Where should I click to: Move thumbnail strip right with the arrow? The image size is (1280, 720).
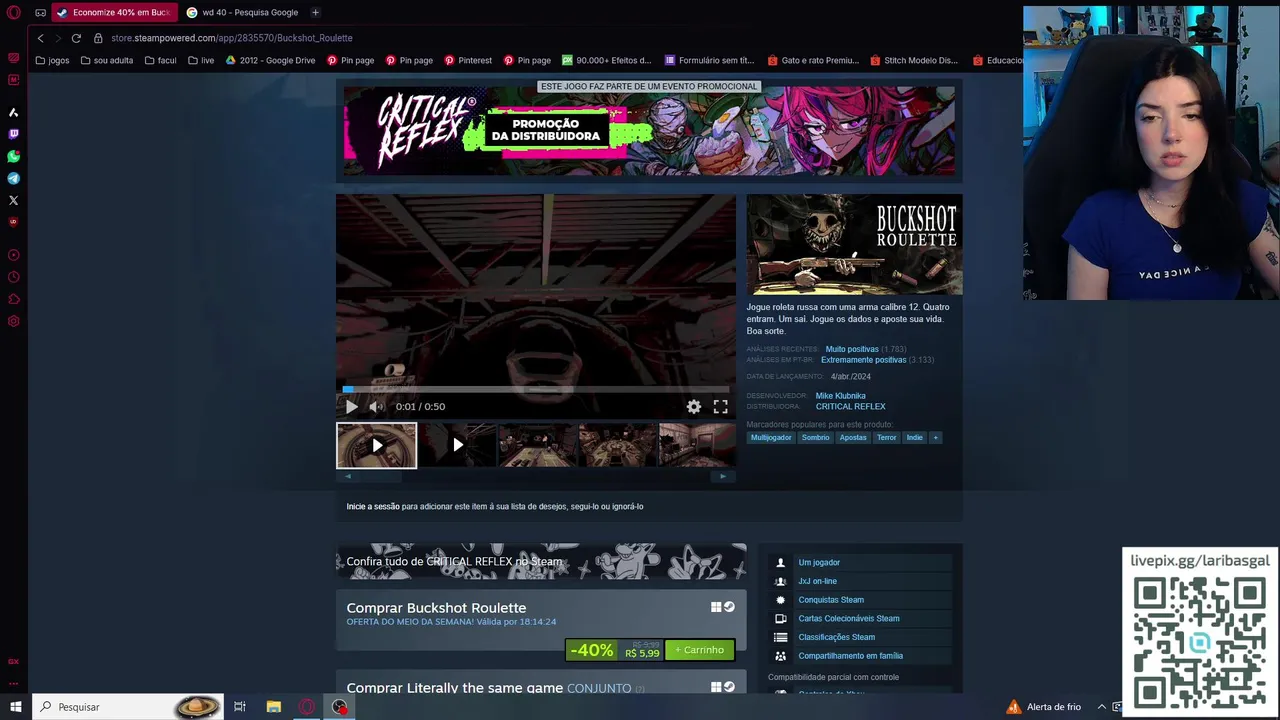pyautogui.click(x=723, y=476)
